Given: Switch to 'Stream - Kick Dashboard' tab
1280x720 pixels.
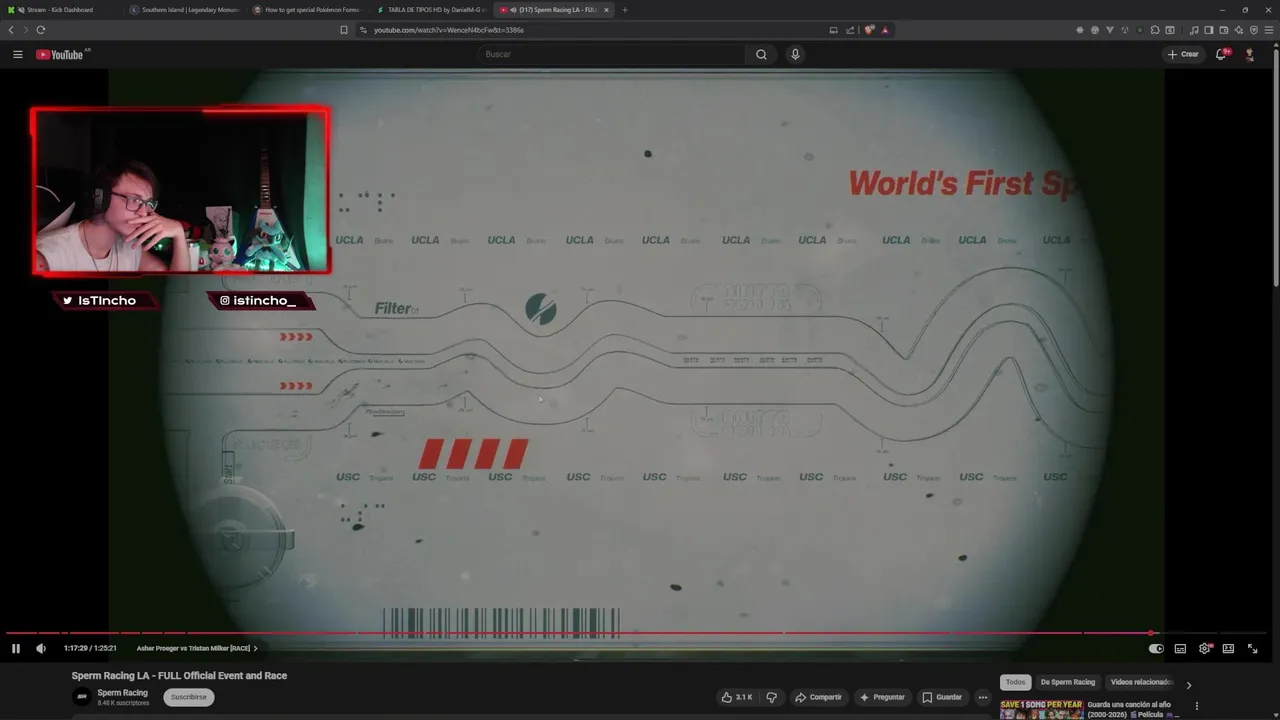Looking at the screenshot, I should click(60, 9).
